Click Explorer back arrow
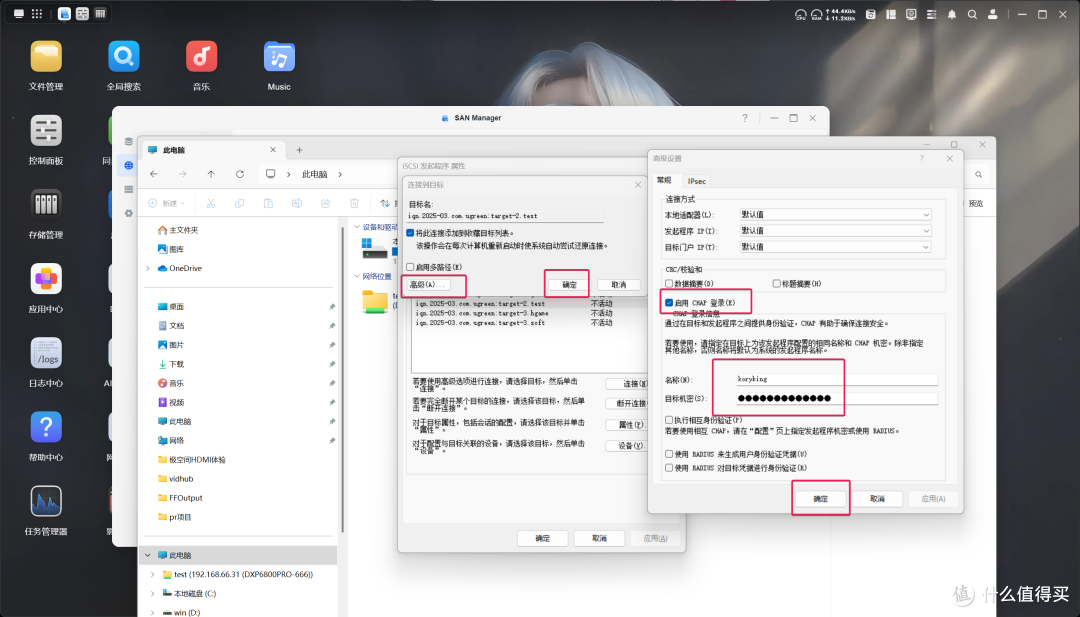This screenshot has width=1080, height=617. point(154,174)
